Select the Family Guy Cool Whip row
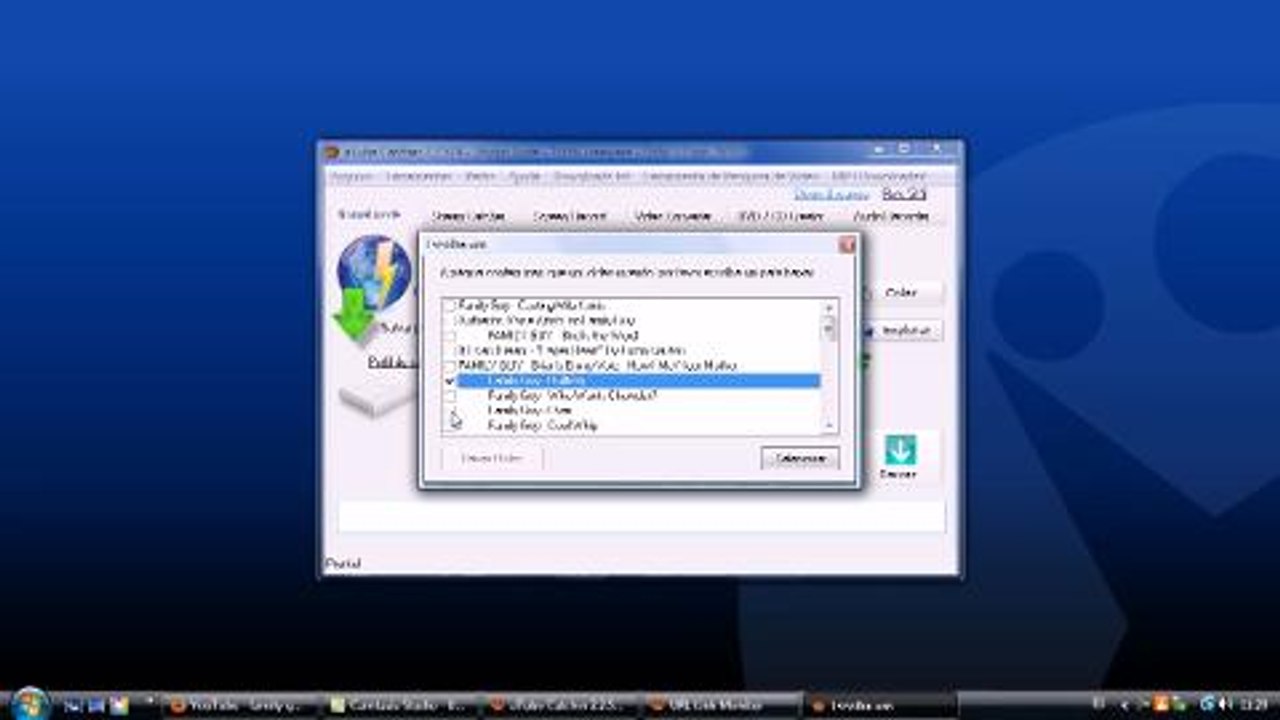 [x=638, y=425]
